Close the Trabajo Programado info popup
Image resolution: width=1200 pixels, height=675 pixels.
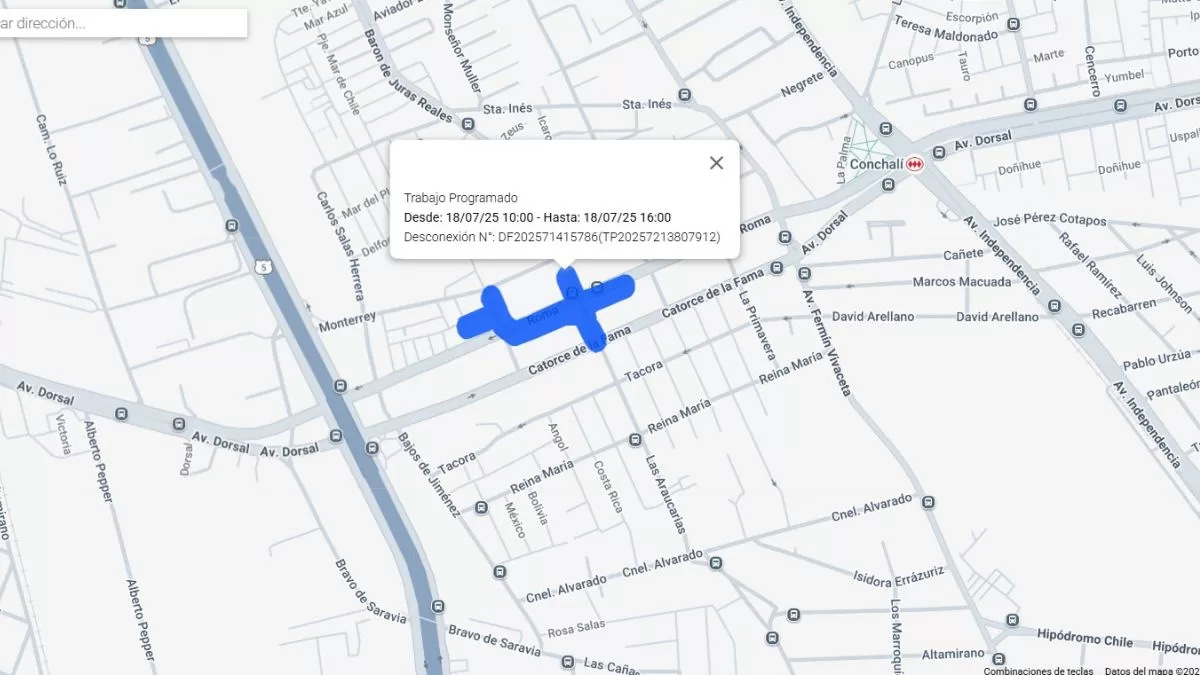pos(716,163)
